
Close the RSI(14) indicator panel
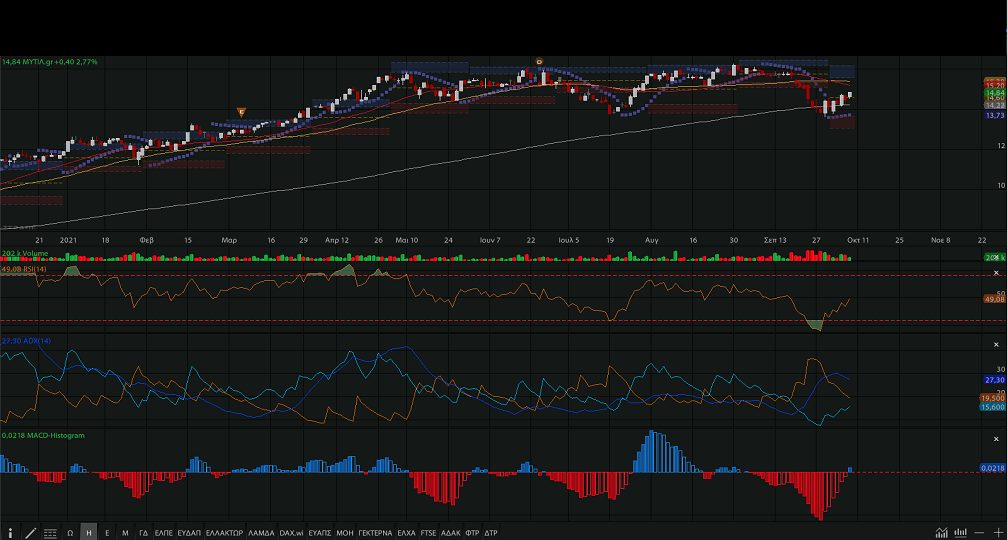click(996, 273)
